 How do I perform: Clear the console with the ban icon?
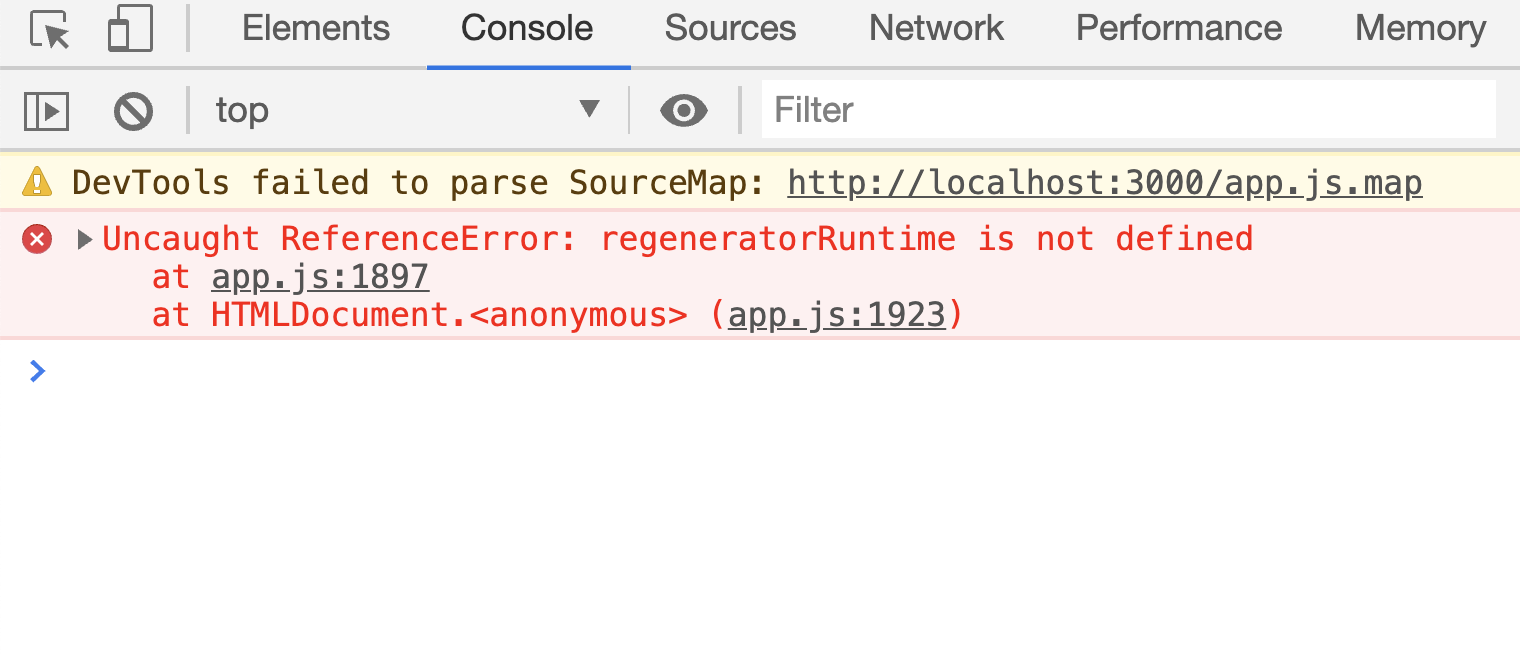point(133,111)
